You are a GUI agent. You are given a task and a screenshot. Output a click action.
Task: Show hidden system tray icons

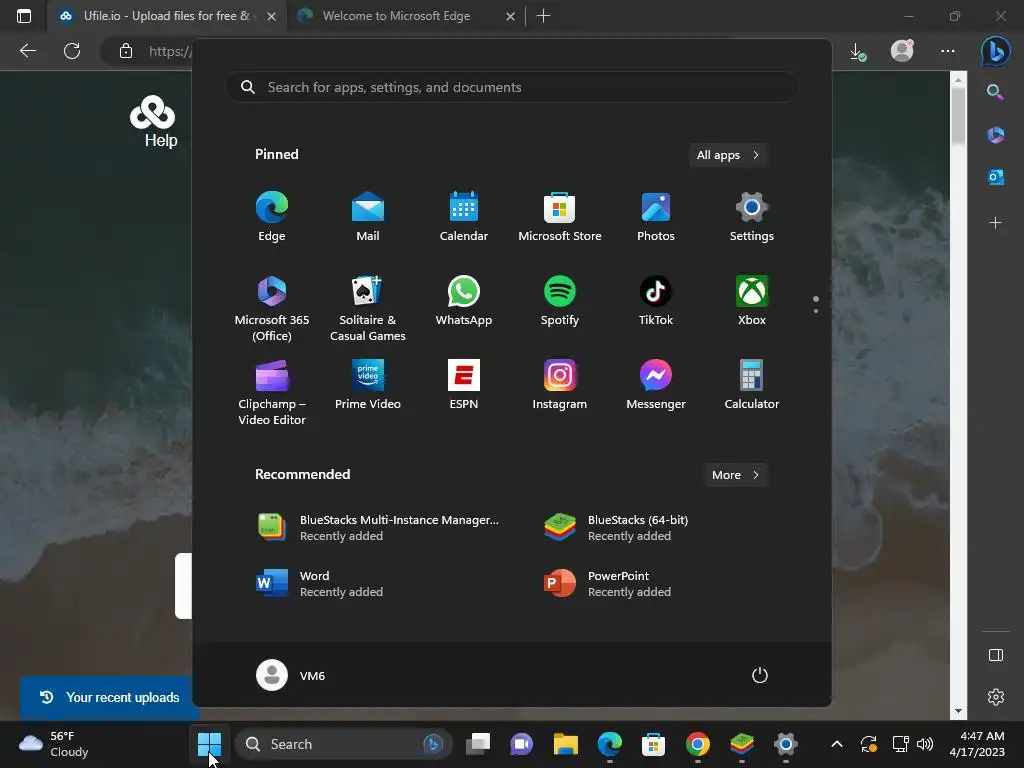(837, 744)
